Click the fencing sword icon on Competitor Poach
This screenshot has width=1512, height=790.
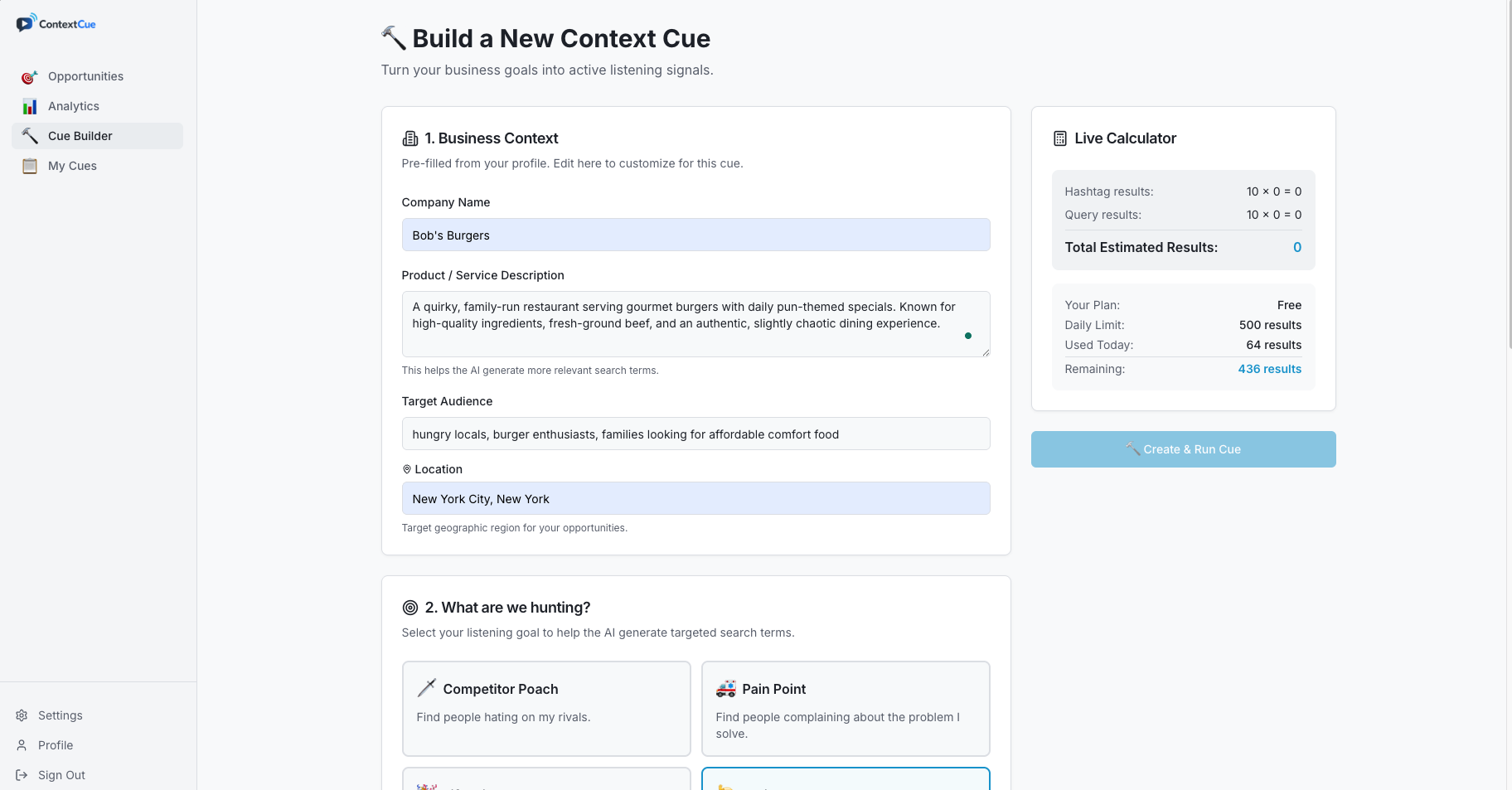click(426, 688)
